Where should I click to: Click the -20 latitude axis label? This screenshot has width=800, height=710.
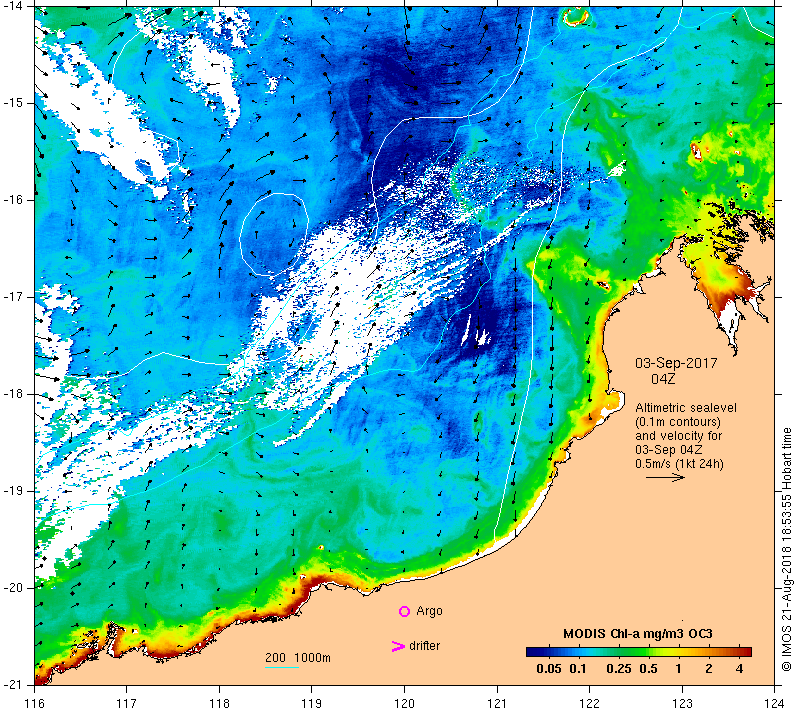click(x=12, y=588)
